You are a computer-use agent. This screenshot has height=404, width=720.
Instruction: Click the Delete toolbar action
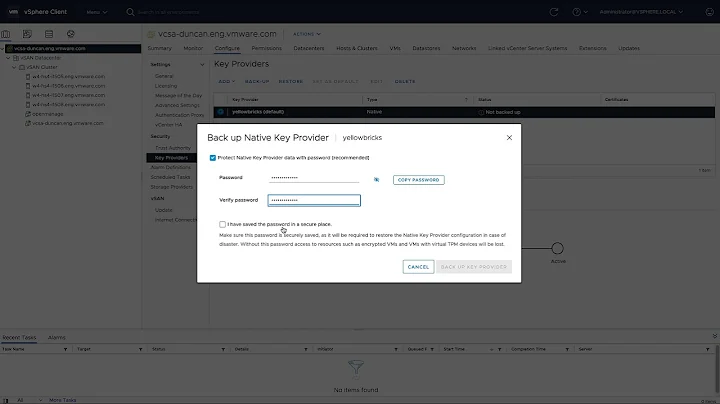pos(405,81)
